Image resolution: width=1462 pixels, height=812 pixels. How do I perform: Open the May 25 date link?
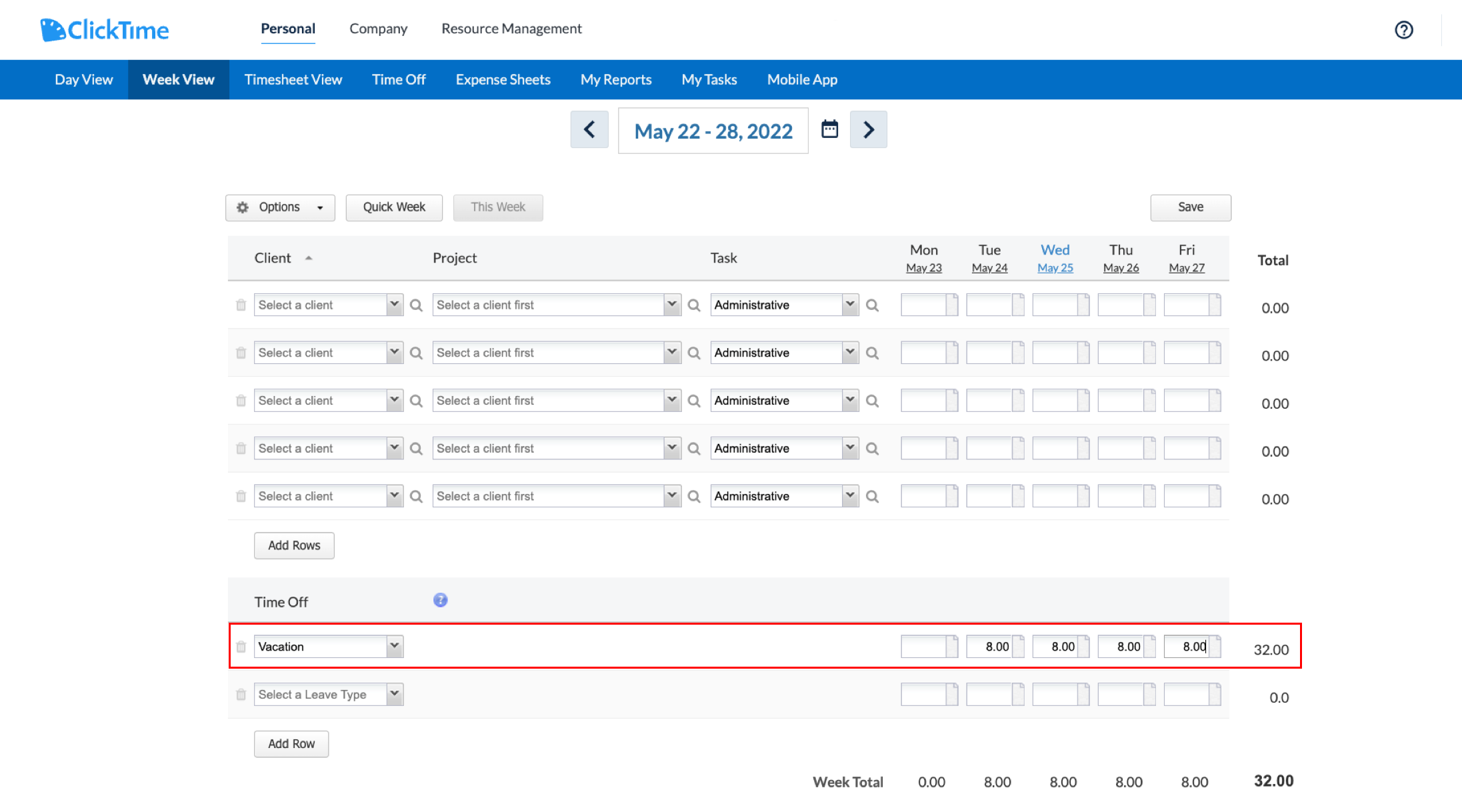pyautogui.click(x=1055, y=268)
